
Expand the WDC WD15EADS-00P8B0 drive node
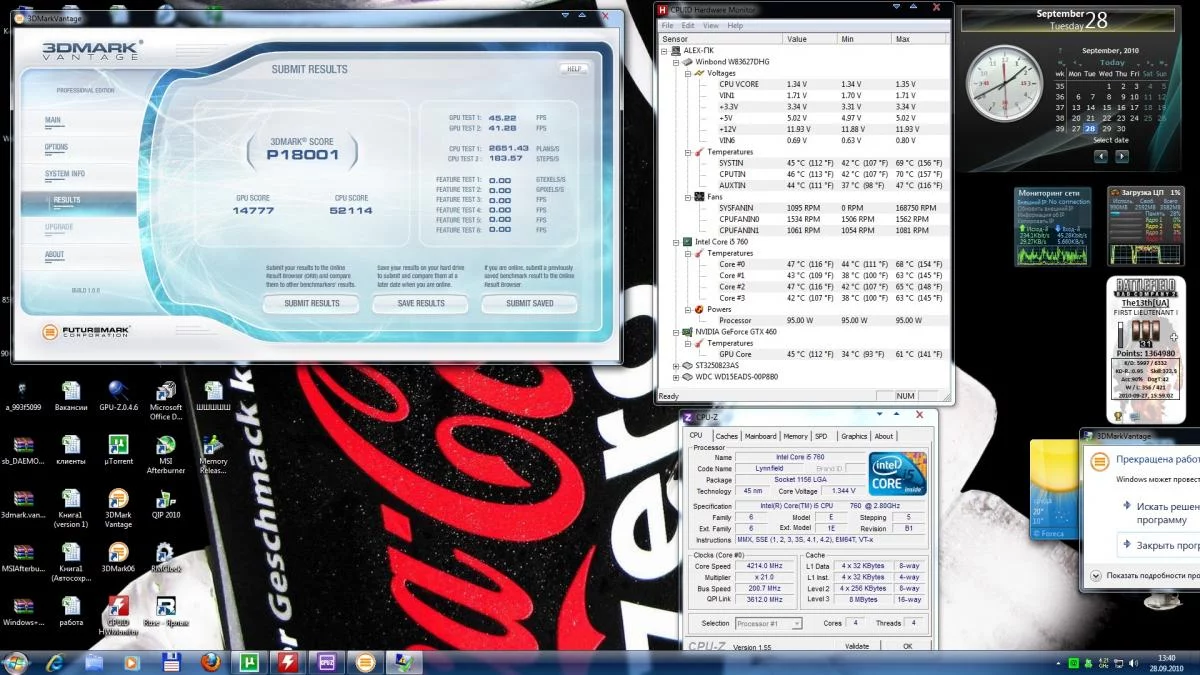676,377
